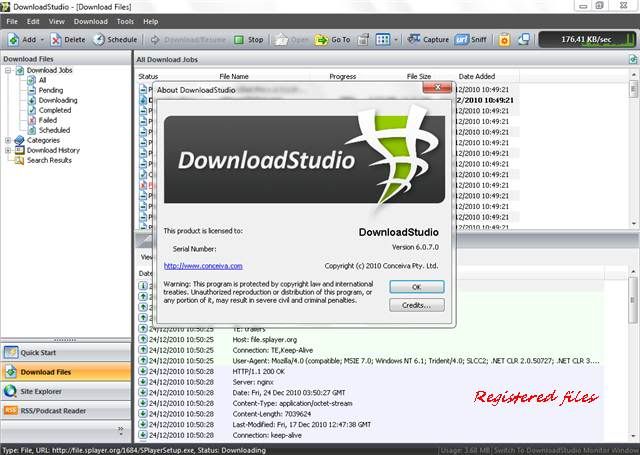This screenshot has width=640, height=455.
Task: Select the Pending jobs tree item
Action: (x=51, y=90)
